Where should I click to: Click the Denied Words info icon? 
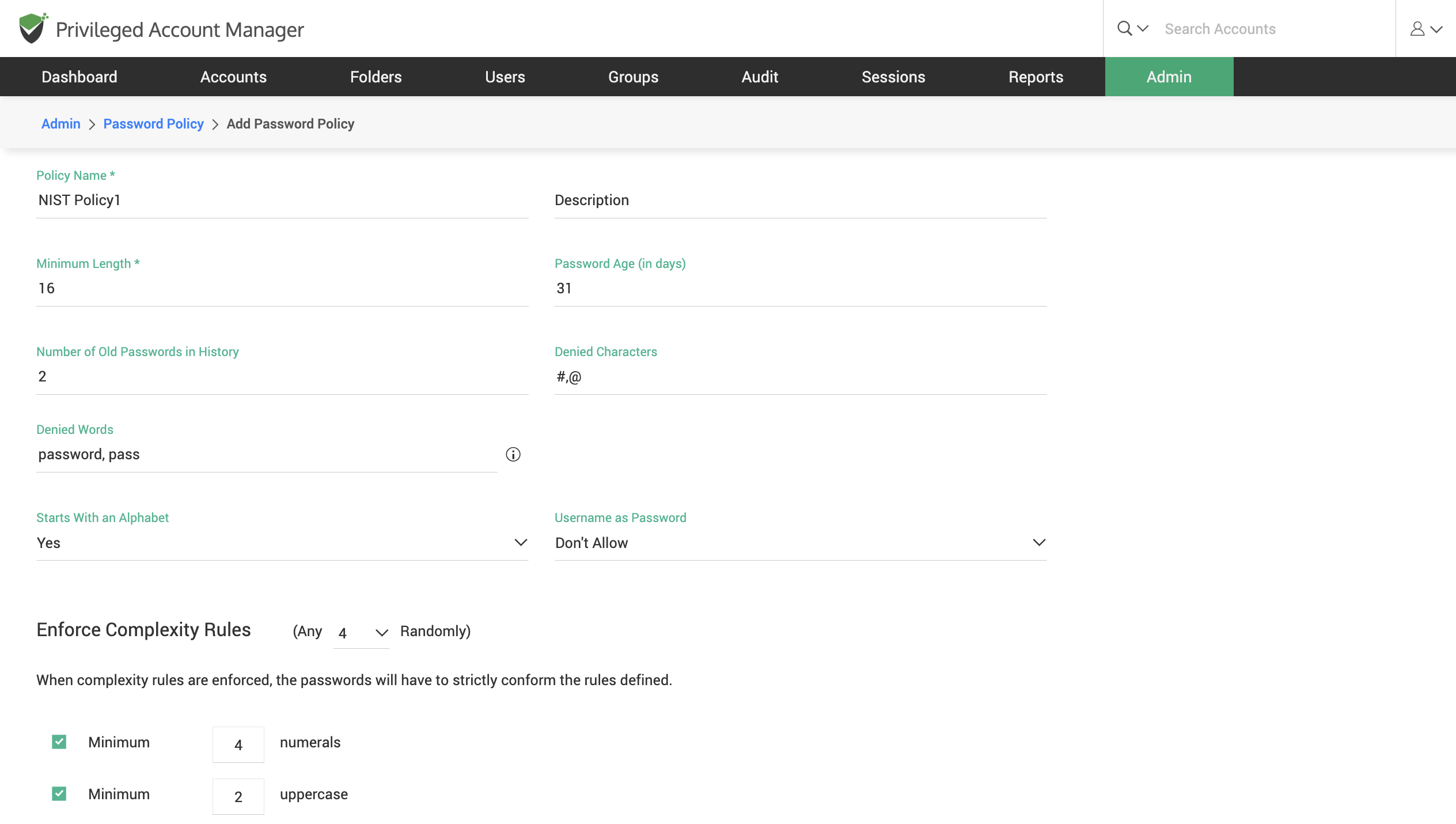[x=513, y=455]
